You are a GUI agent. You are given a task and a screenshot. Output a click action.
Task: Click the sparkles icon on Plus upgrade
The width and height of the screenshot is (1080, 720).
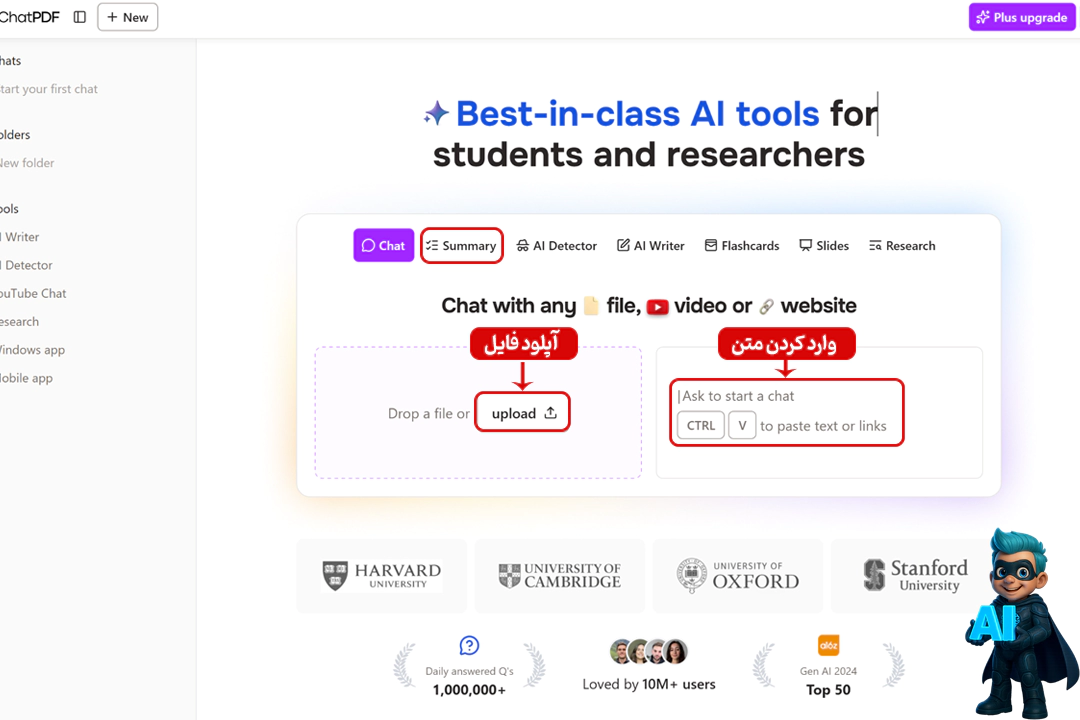pos(983,17)
